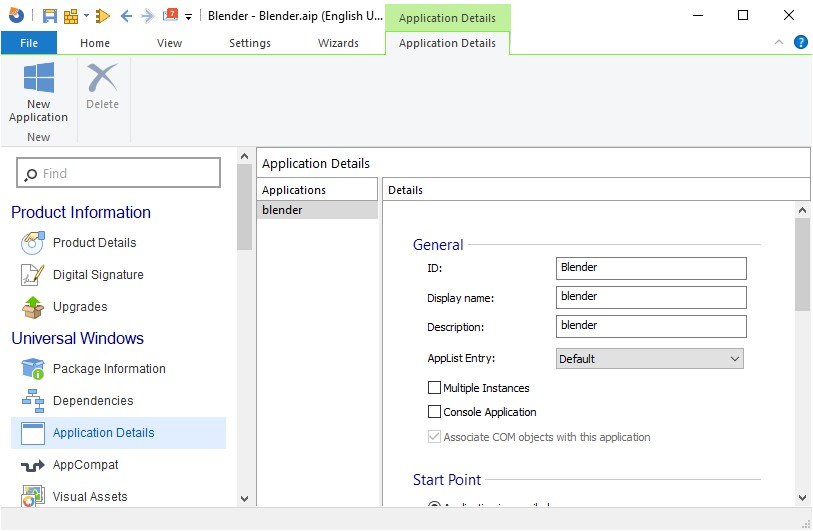Navigate back with the left arrow
The image size is (813, 531).
click(x=126, y=16)
